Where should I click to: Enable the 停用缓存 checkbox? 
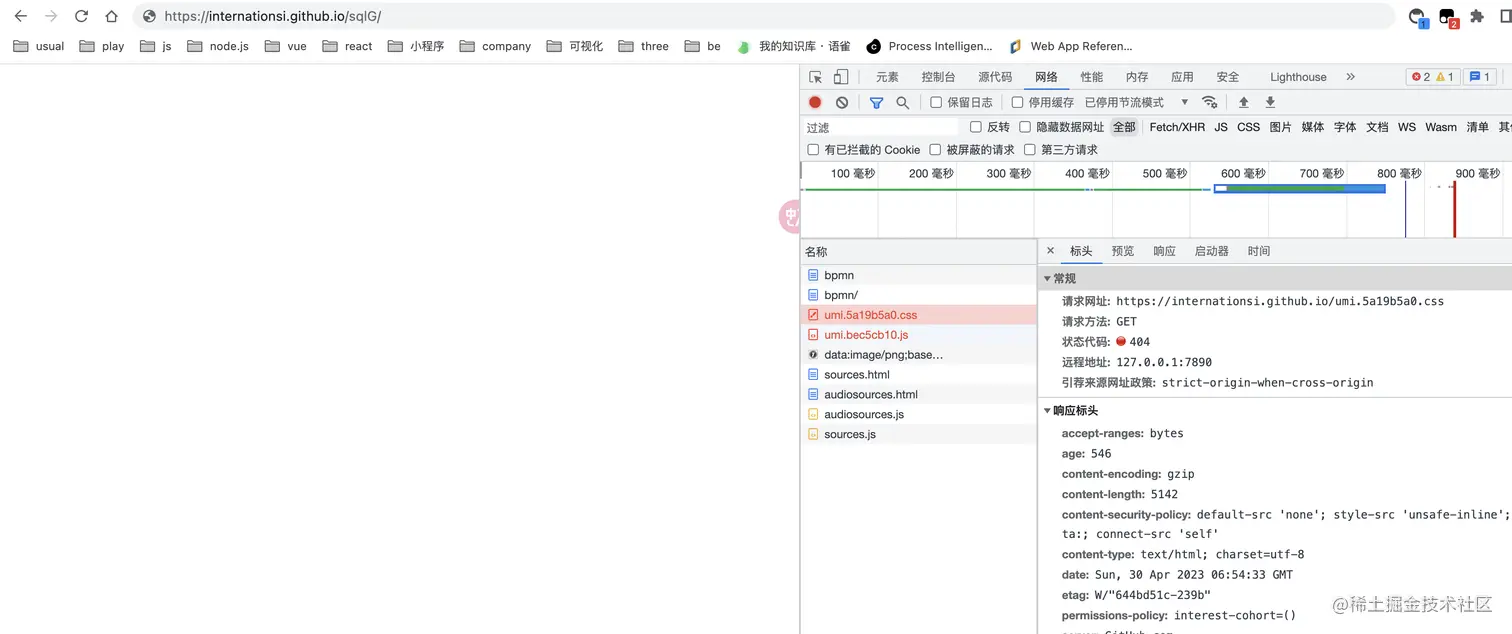pos(1017,102)
